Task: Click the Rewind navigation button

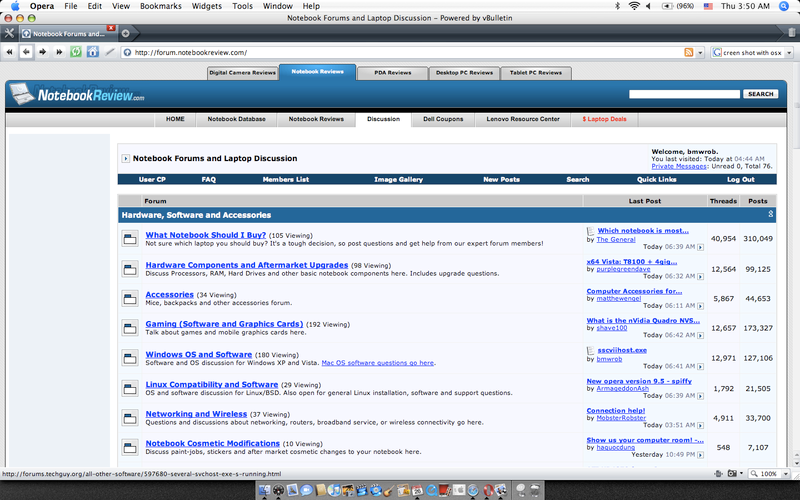Action: 9,52
